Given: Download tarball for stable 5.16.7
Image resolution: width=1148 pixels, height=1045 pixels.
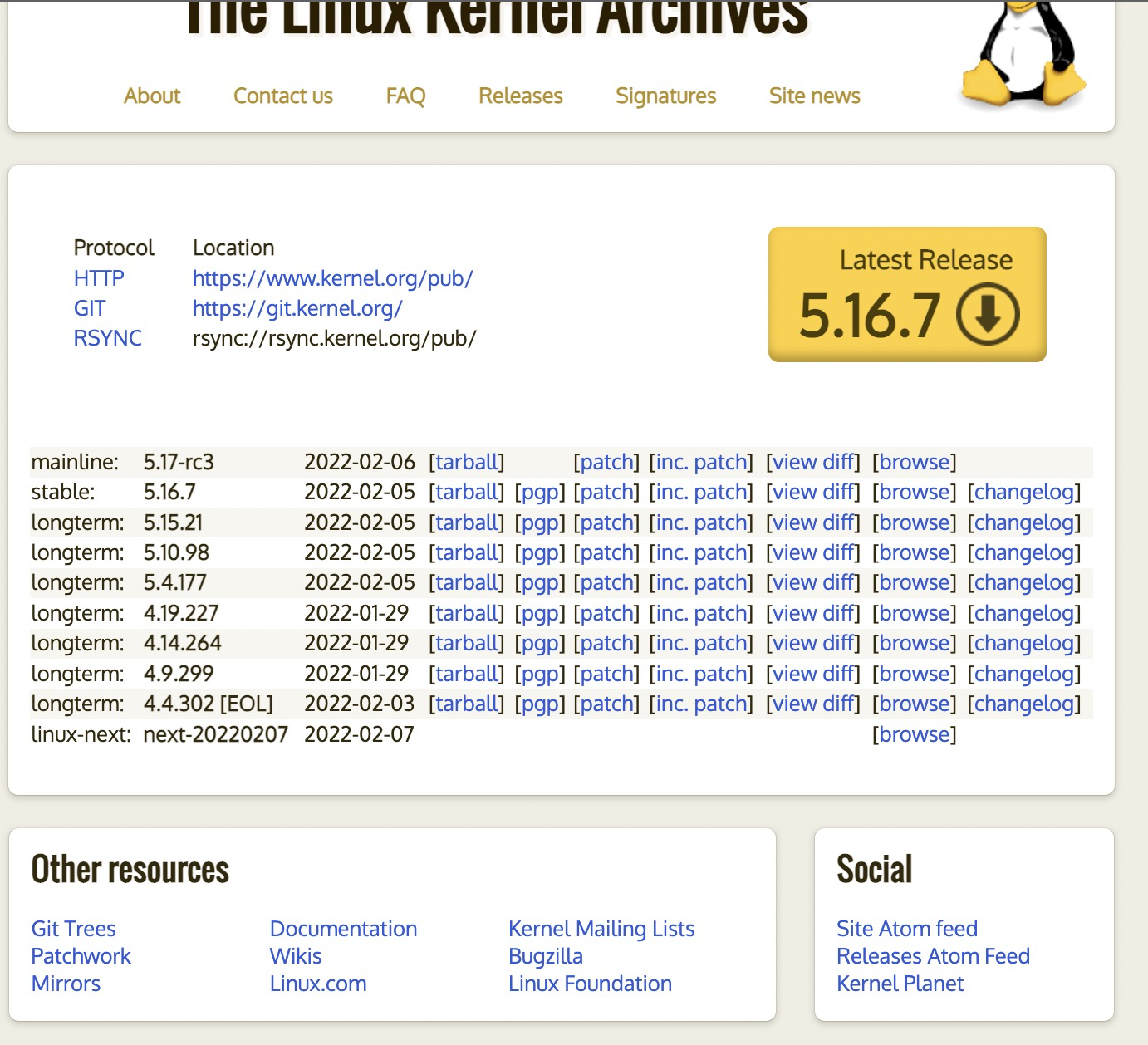Looking at the screenshot, I should point(467,492).
